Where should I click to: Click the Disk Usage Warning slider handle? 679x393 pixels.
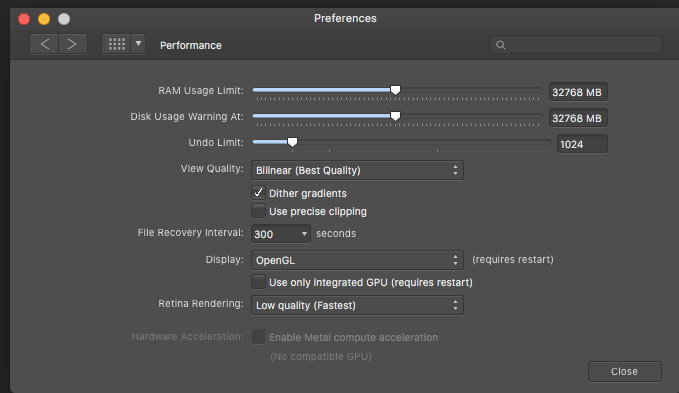395,116
